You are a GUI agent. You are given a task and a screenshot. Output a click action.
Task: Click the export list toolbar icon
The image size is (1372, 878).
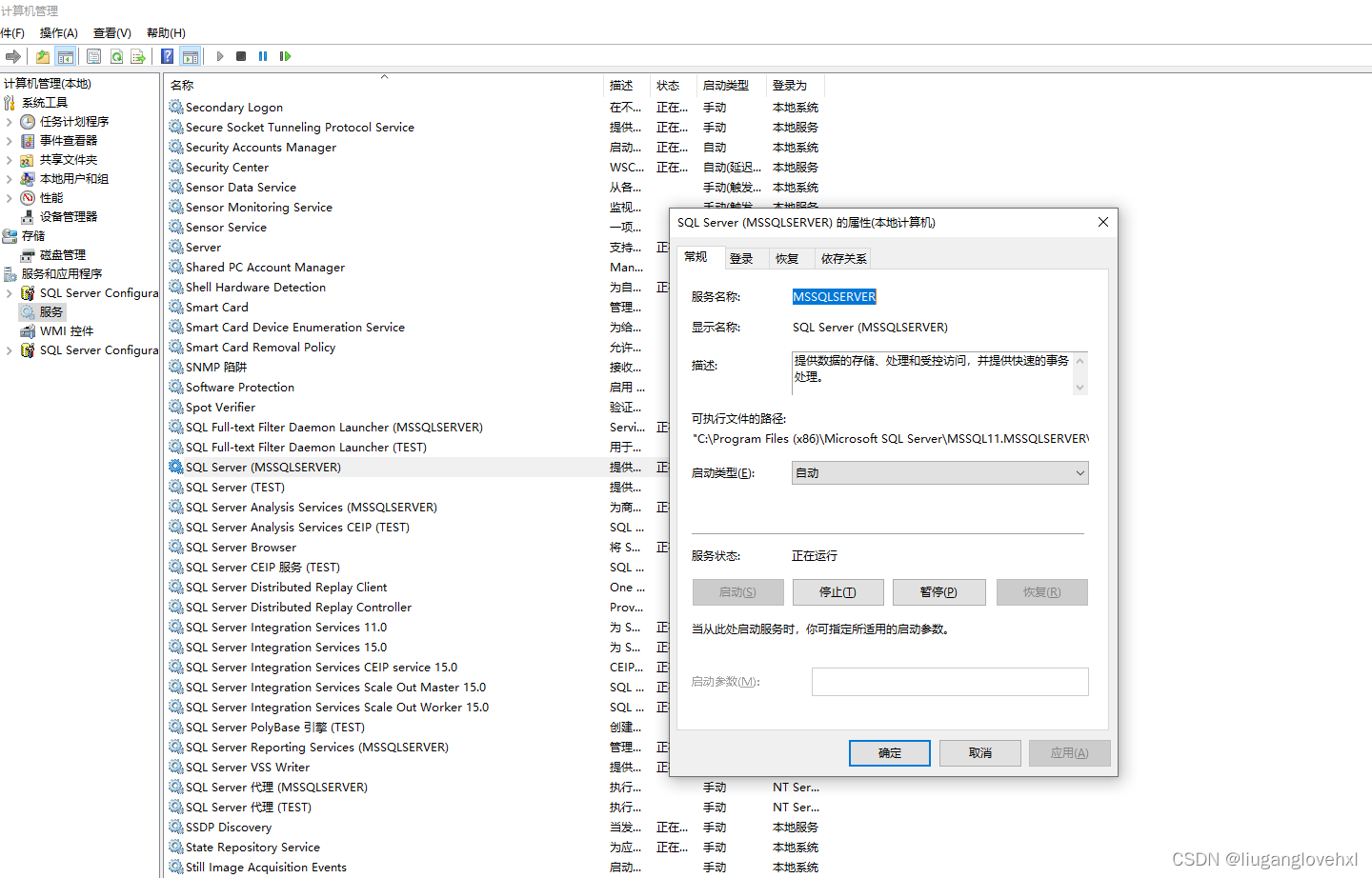(x=138, y=56)
